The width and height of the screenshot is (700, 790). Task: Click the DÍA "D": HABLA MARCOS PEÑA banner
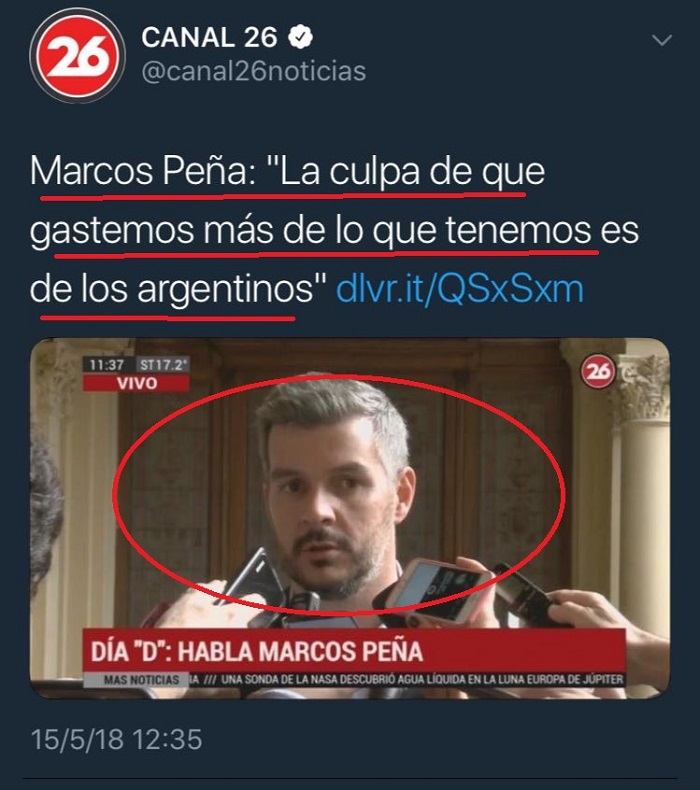point(354,650)
